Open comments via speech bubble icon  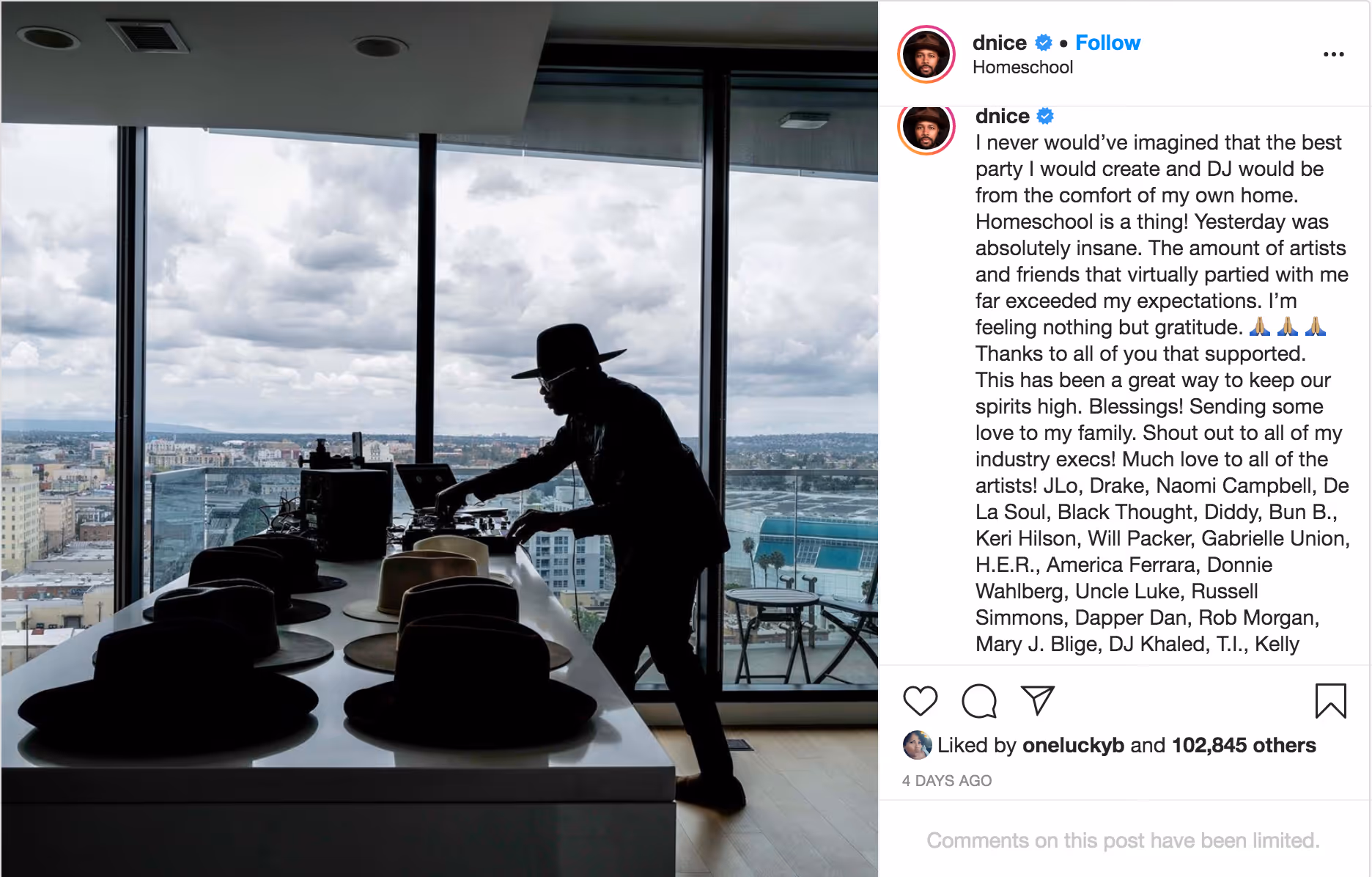point(978,701)
